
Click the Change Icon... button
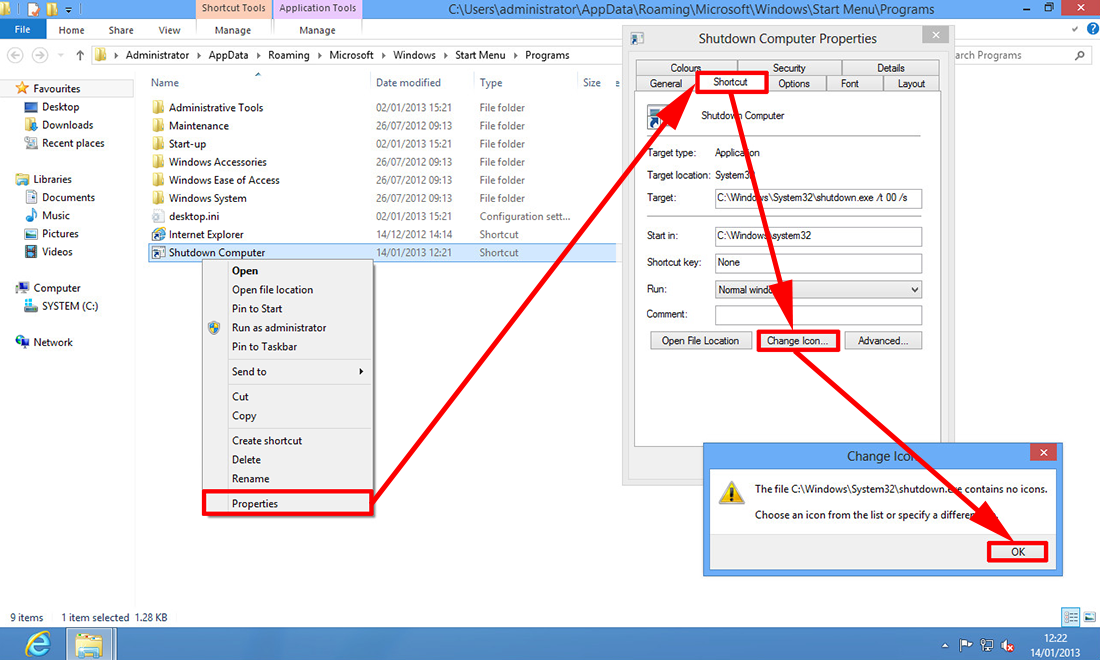(x=798, y=341)
